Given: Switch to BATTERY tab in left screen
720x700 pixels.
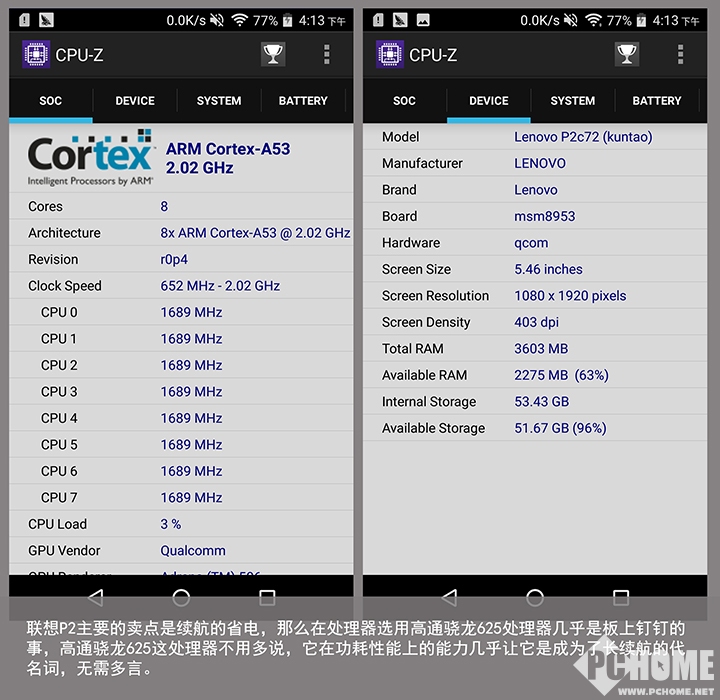Looking at the screenshot, I should coord(303,101).
